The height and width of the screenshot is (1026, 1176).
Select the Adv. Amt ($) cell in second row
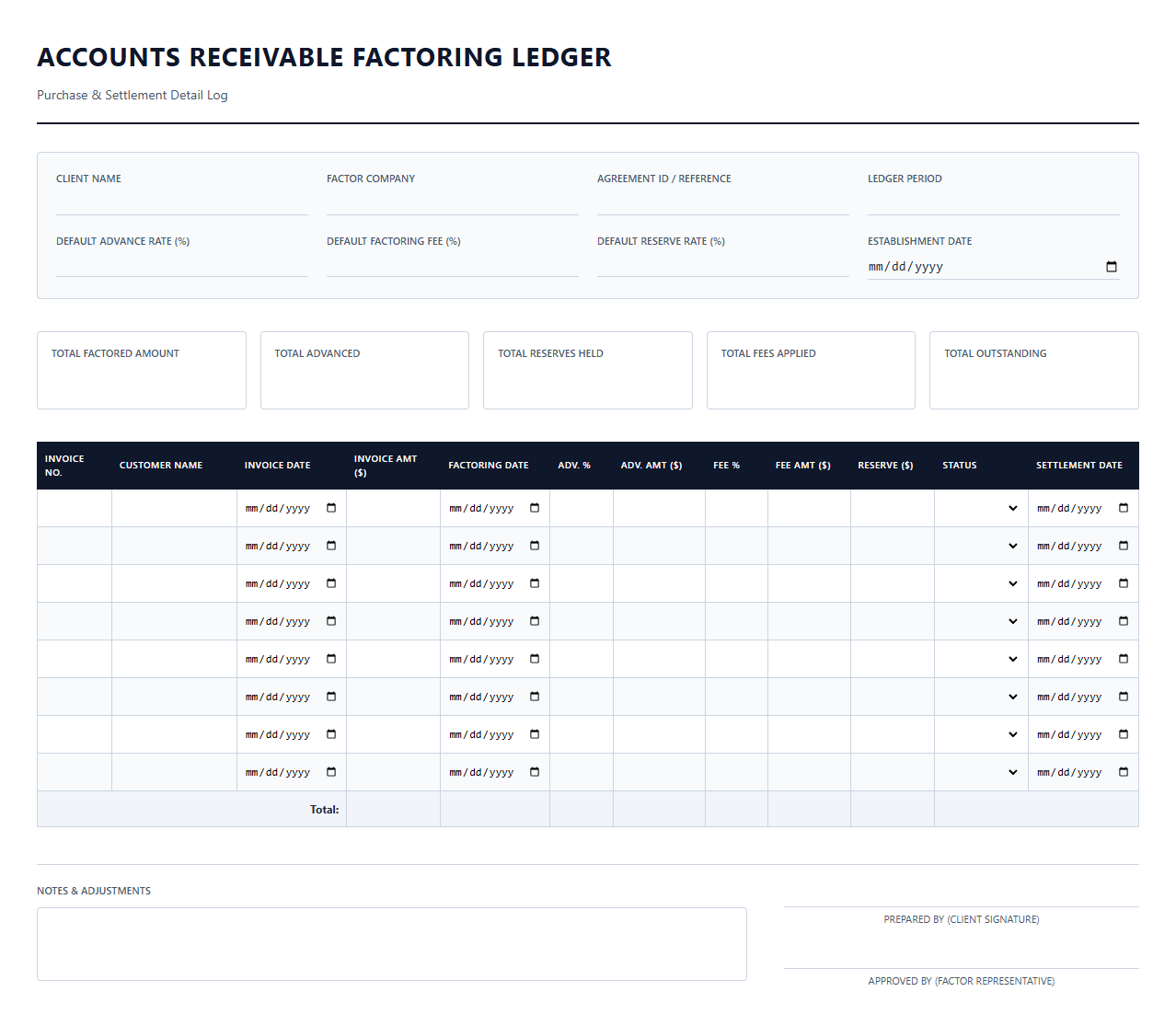click(x=659, y=546)
